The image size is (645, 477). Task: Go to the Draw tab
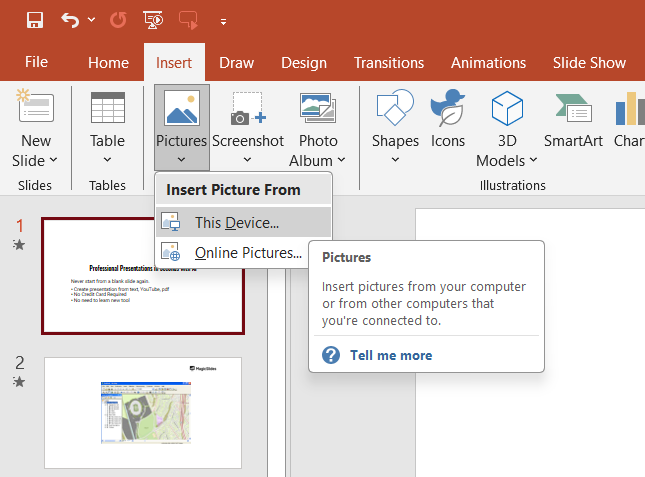[237, 63]
